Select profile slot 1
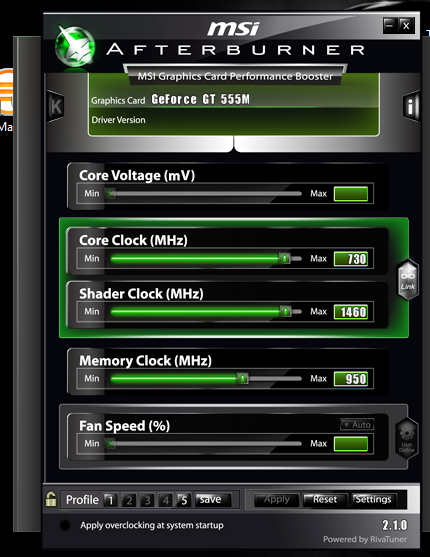This screenshot has width=430, height=557. coord(110,500)
